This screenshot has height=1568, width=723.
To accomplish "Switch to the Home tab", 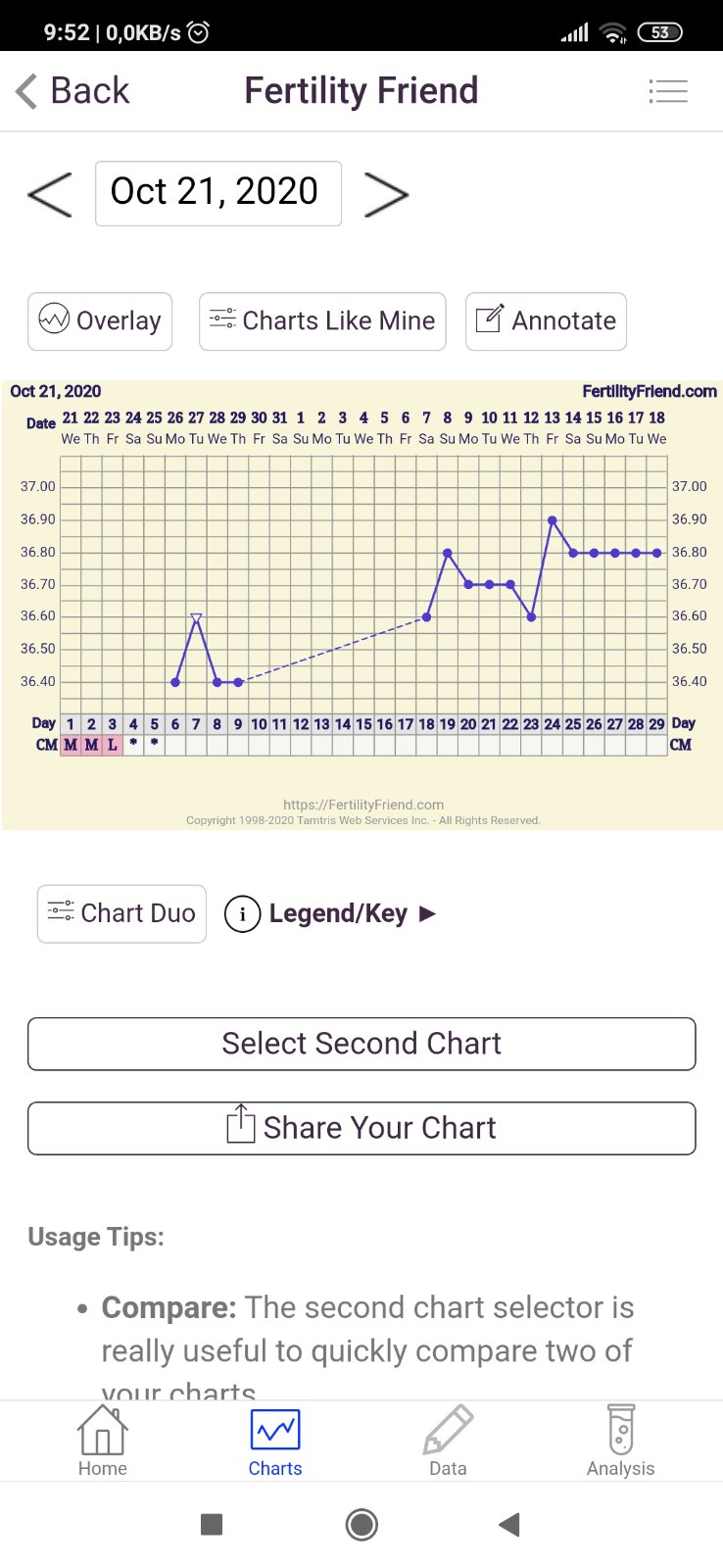I will (x=103, y=1441).
